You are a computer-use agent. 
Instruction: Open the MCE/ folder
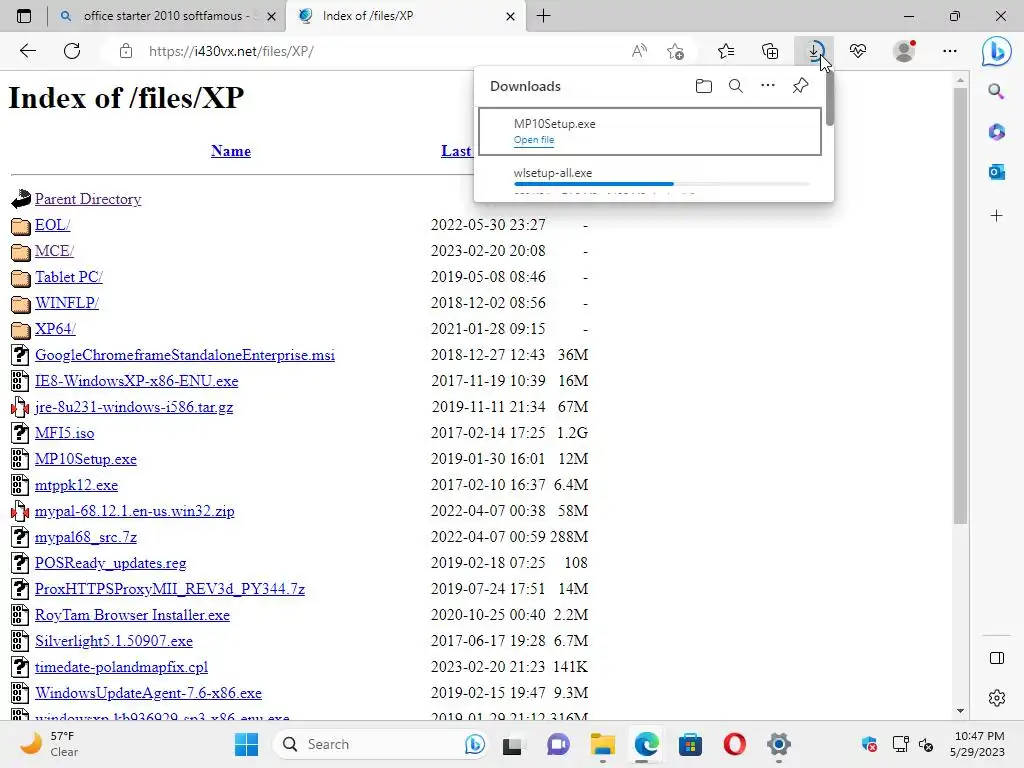[54, 251]
